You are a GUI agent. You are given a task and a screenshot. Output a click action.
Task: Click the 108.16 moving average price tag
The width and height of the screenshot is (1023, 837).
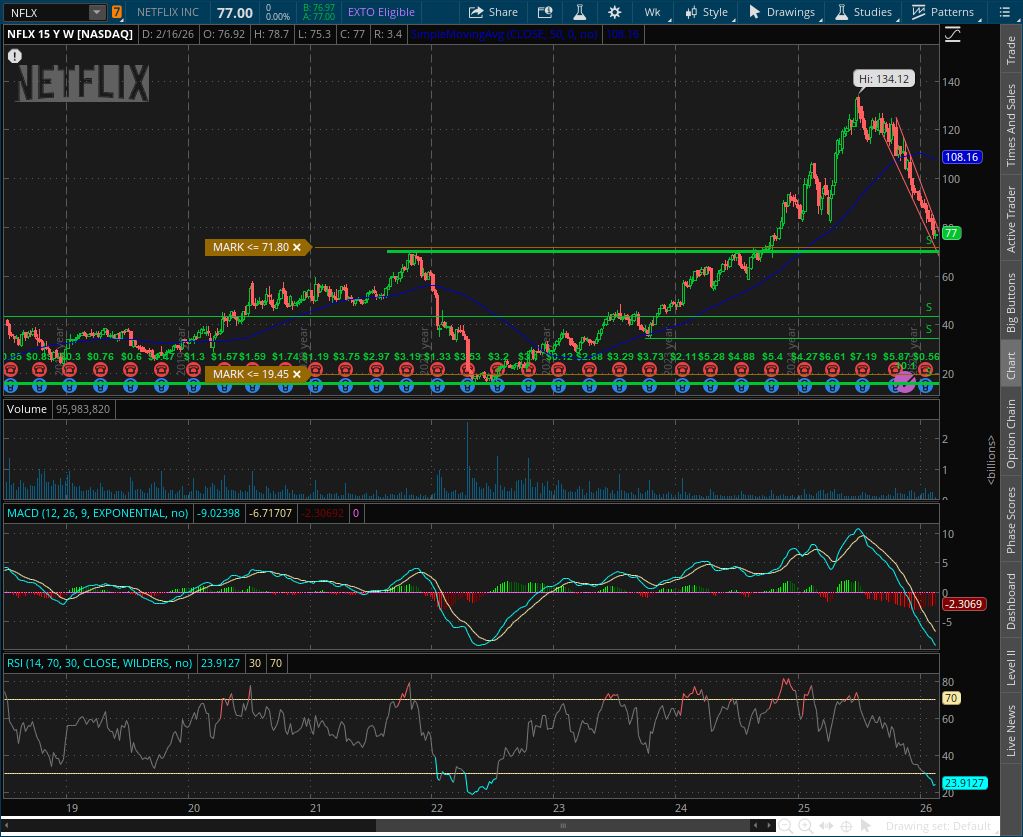point(962,157)
